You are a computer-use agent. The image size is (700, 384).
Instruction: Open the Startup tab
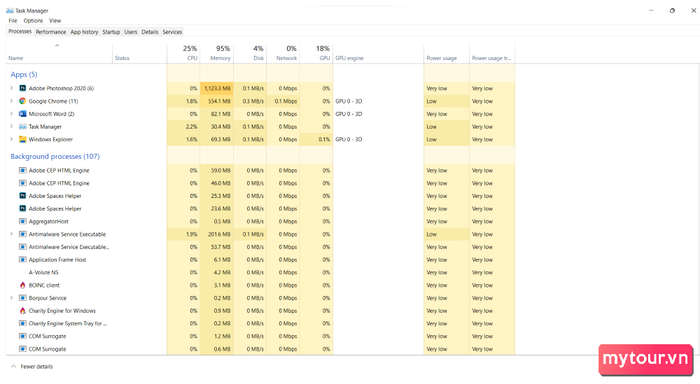coord(111,32)
